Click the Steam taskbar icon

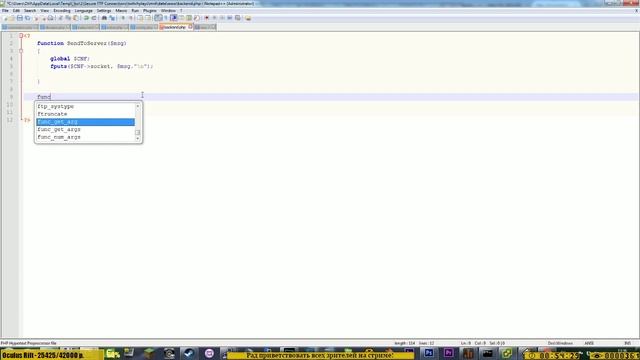coord(189,353)
